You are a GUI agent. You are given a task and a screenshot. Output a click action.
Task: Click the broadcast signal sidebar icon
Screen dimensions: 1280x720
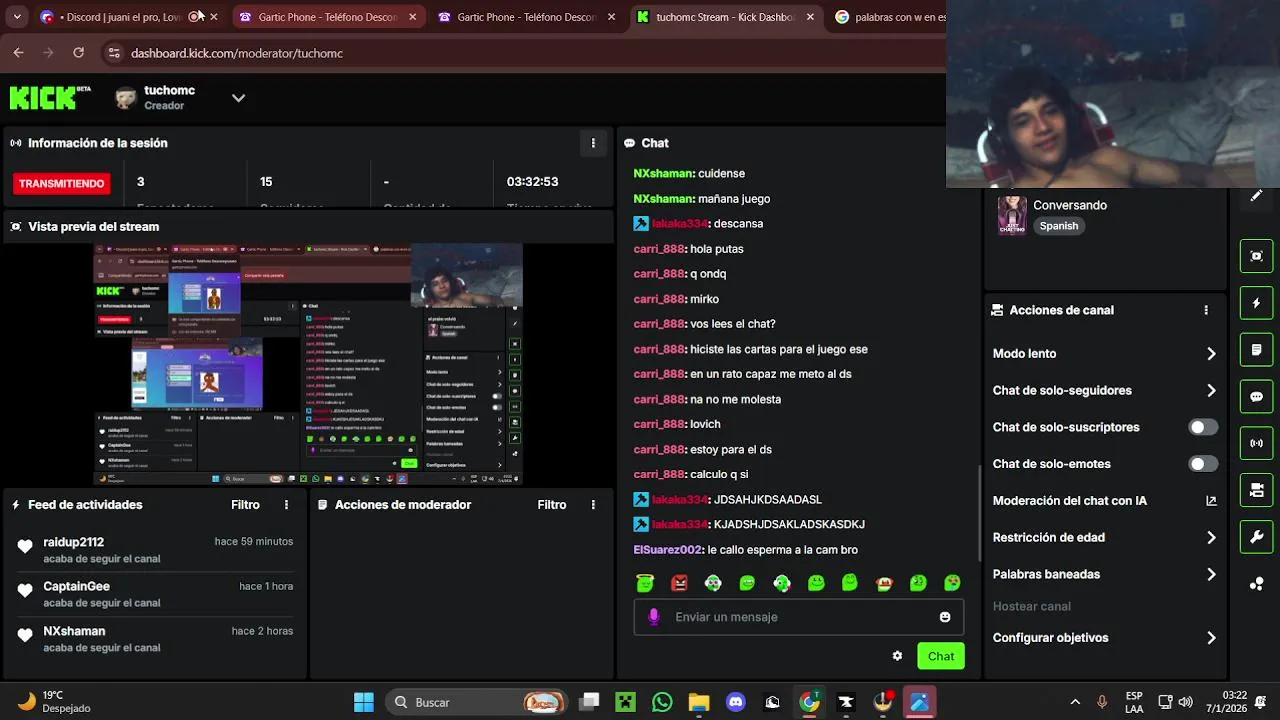point(1257,443)
